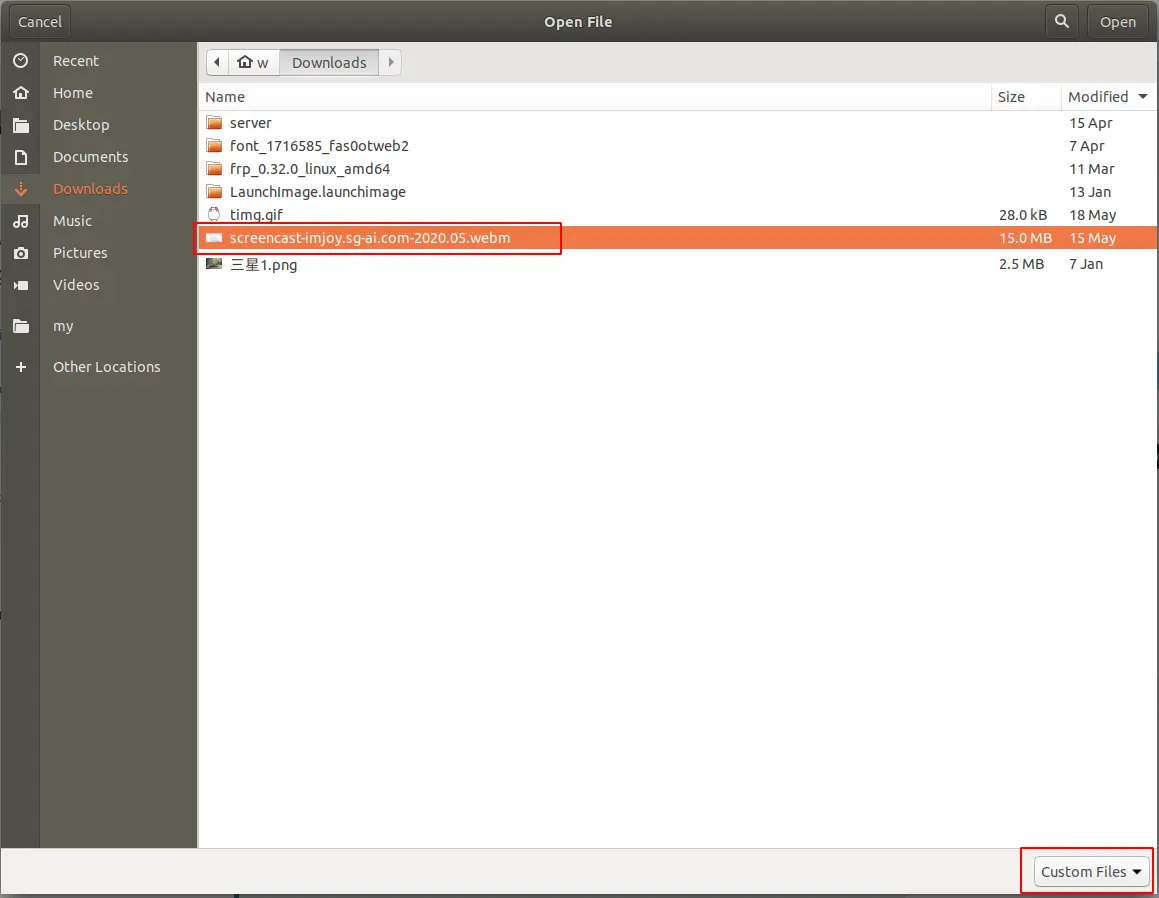Screen dimensions: 1159x898
Task: Click the Recent clock icon in sidebar
Action: [x=21, y=61]
